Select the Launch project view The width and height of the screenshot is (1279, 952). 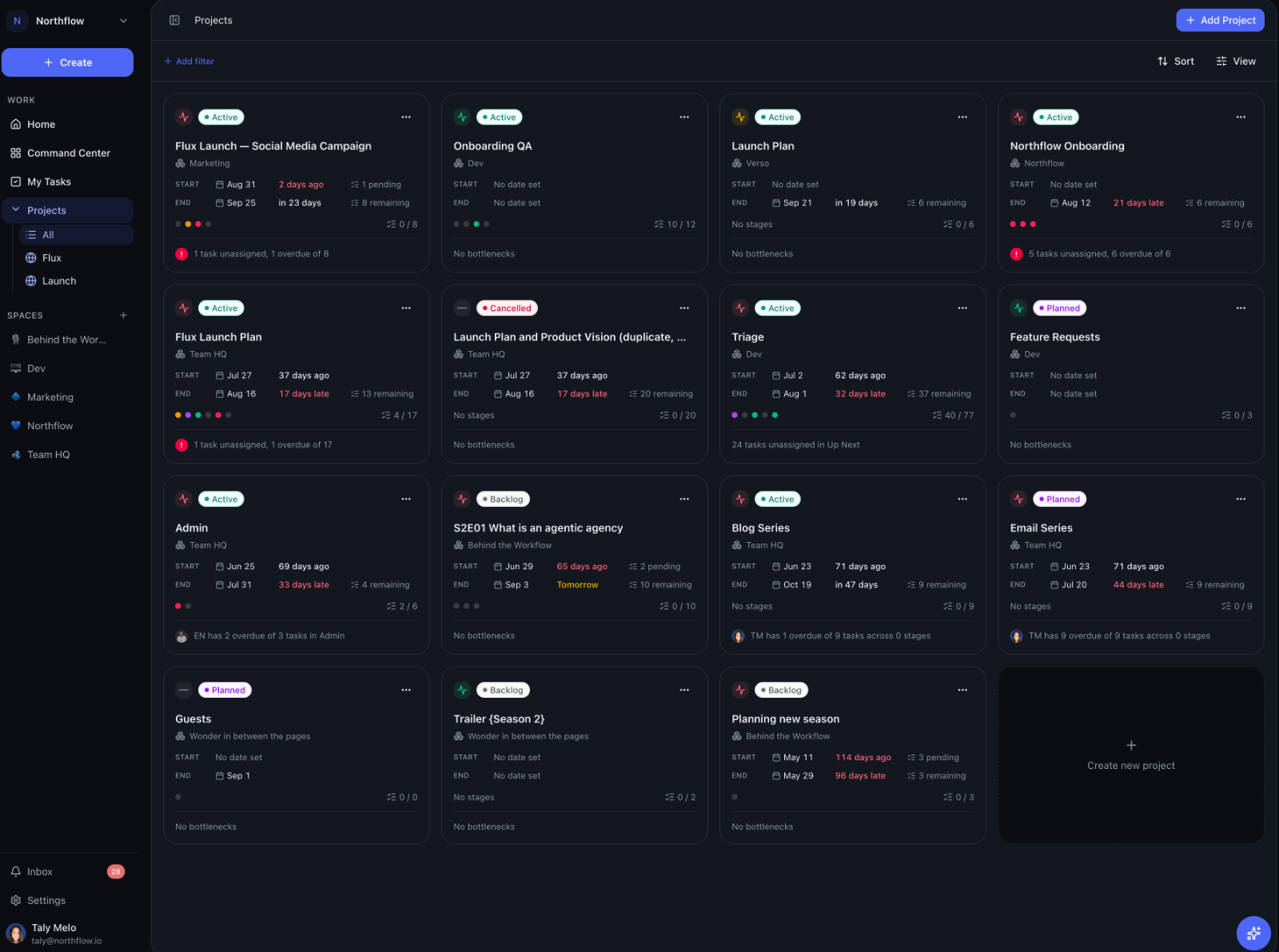pyautogui.click(x=76, y=281)
